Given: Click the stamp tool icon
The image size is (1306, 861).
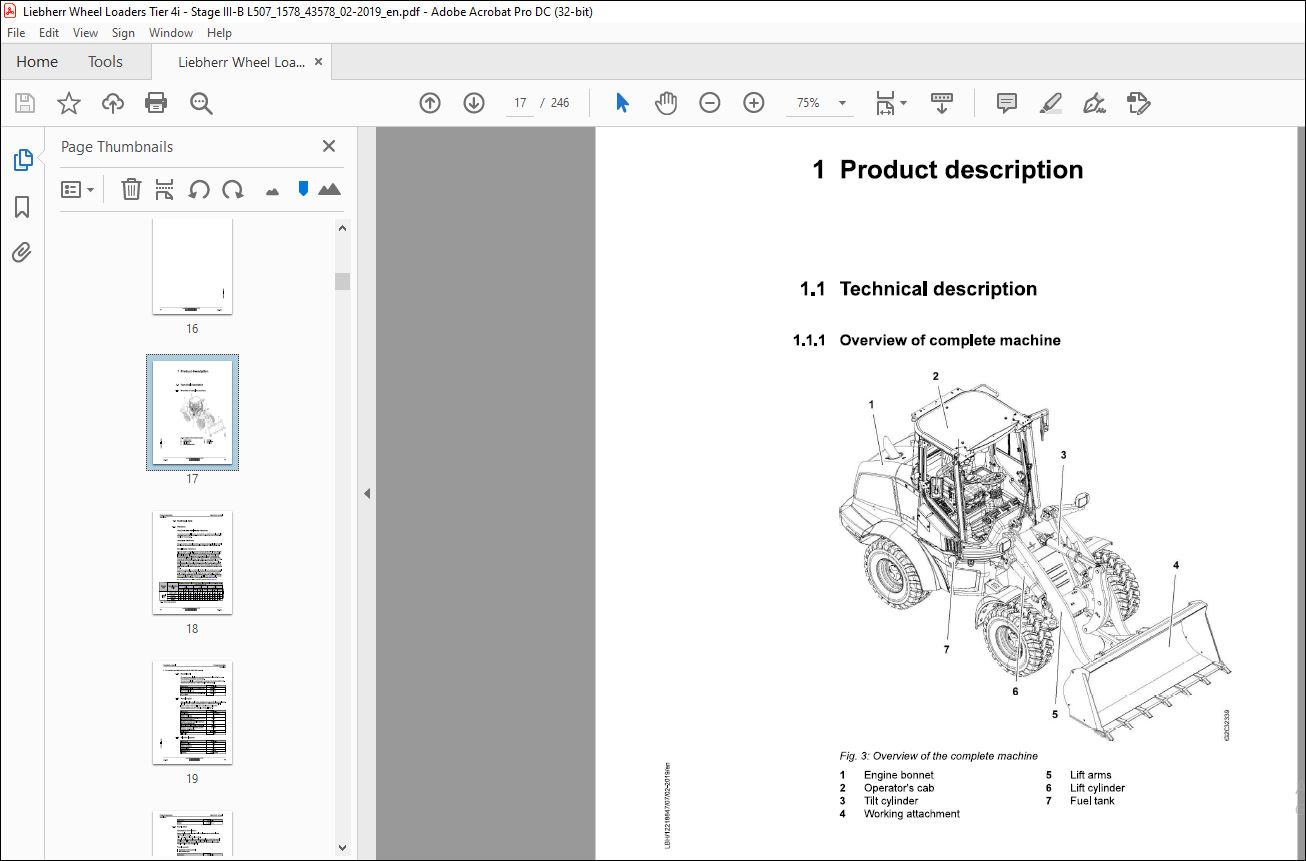Looking at the screenshot, I should pyautogui.click(x=1139, y=103).
